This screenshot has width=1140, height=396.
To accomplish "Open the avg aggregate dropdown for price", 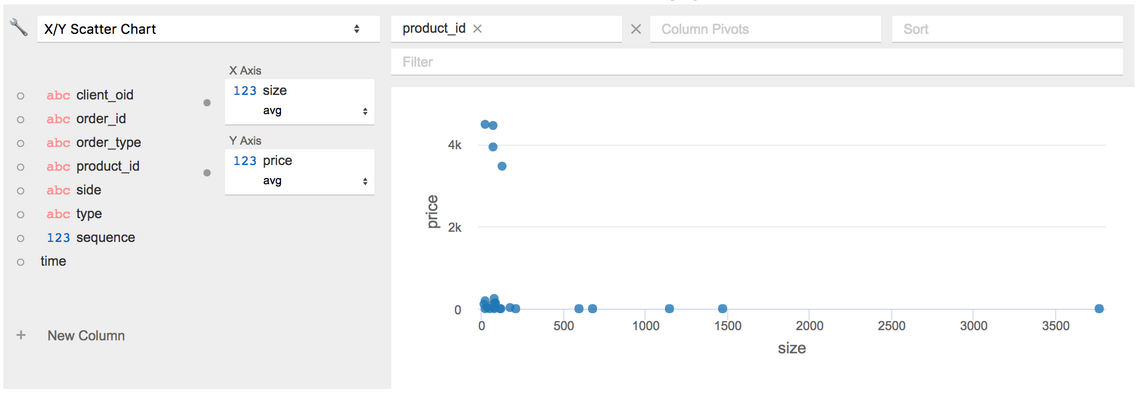I will 315,181.
